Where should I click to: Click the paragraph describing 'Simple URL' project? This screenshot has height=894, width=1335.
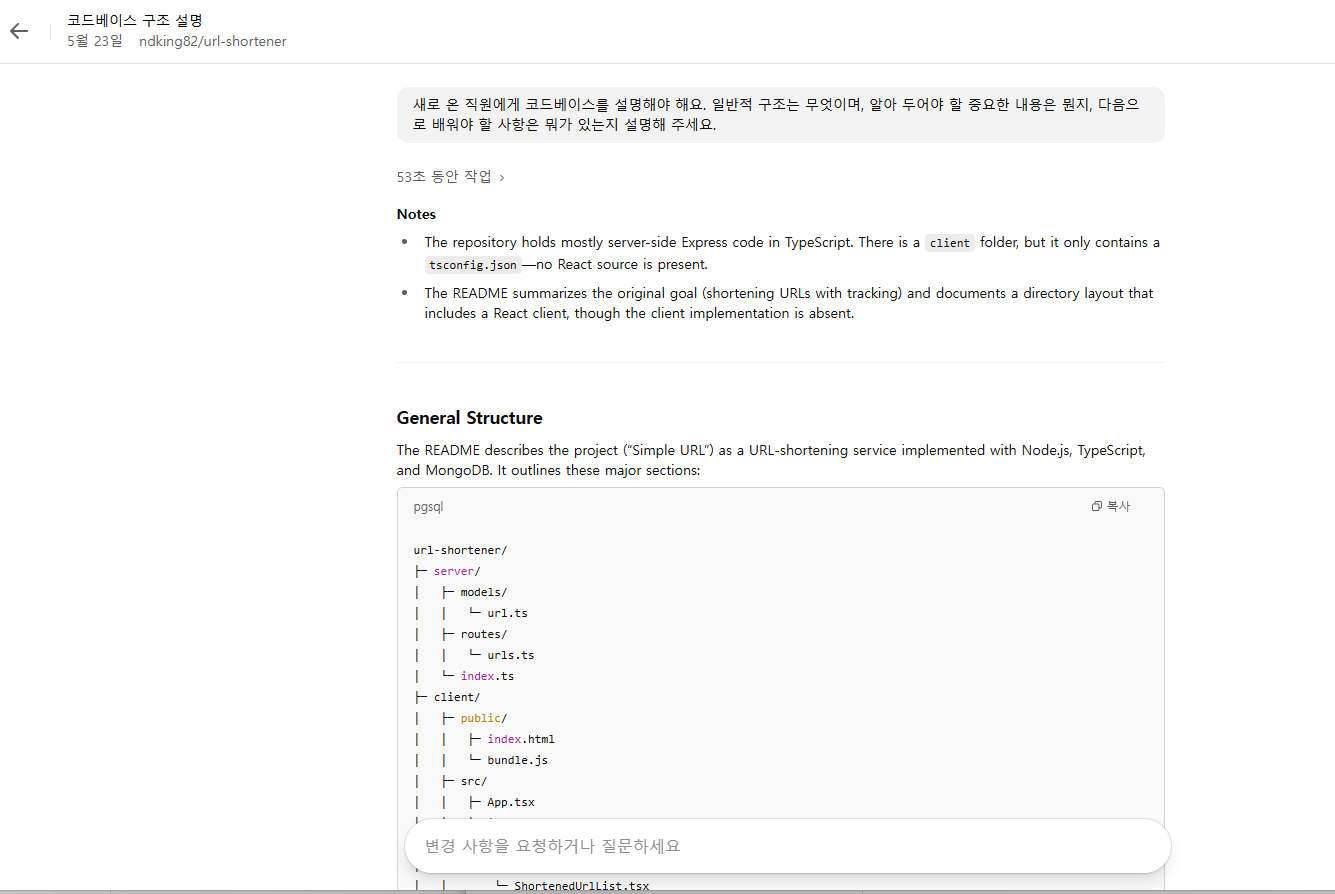[771, 460]
